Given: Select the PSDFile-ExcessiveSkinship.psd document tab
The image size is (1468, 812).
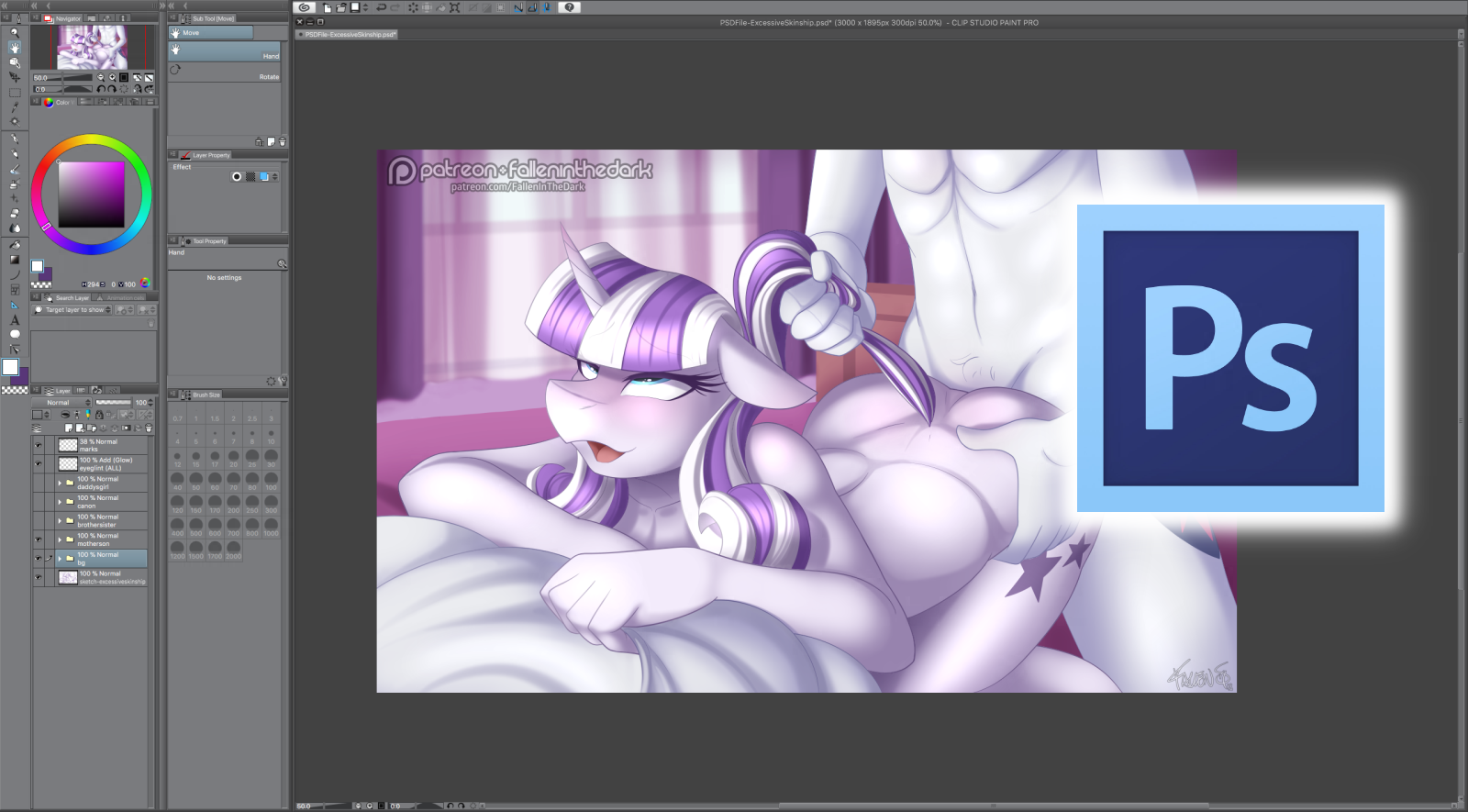Looking at the screenshot, I should [x=347, y=35].
